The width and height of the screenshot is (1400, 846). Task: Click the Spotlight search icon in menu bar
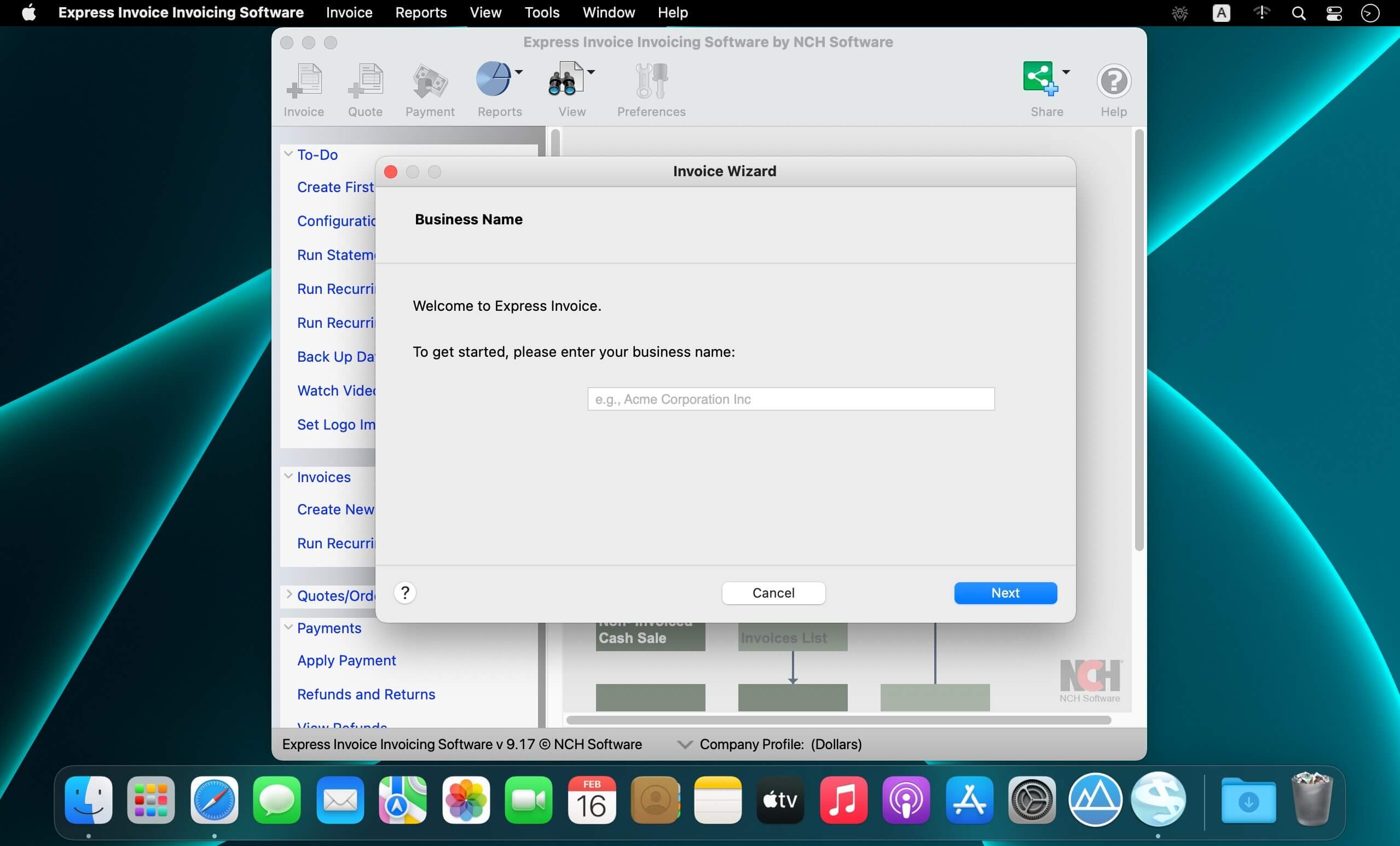click(x=1298, y=13)
